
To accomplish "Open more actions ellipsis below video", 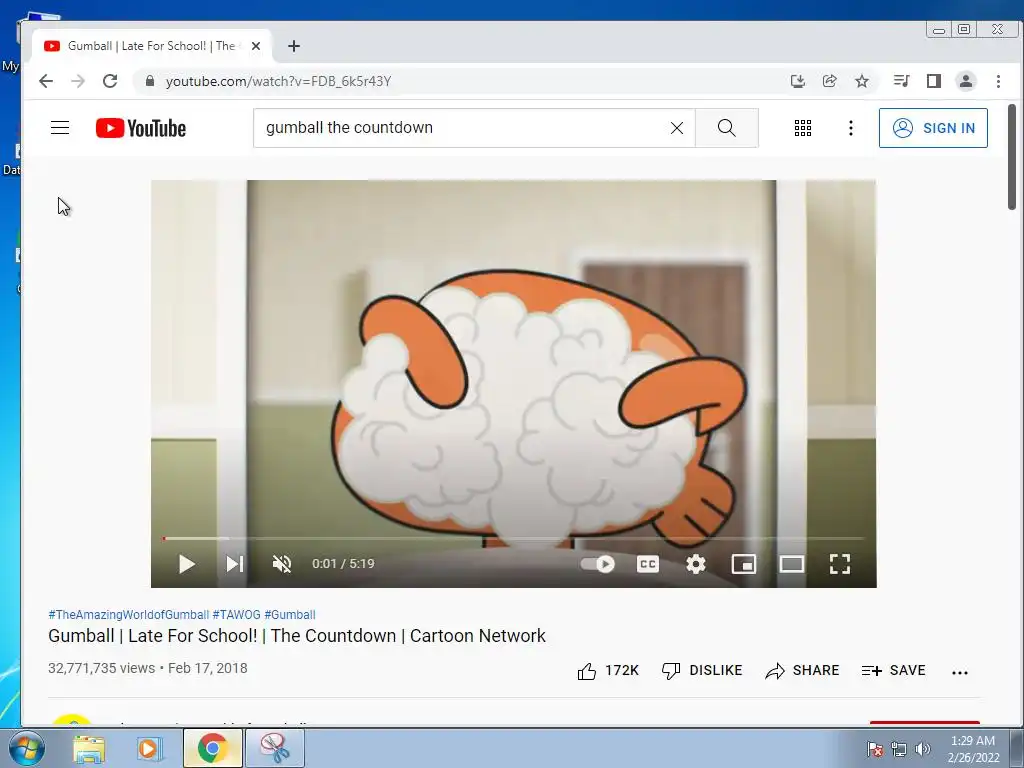I will click(x=959, y=672).
